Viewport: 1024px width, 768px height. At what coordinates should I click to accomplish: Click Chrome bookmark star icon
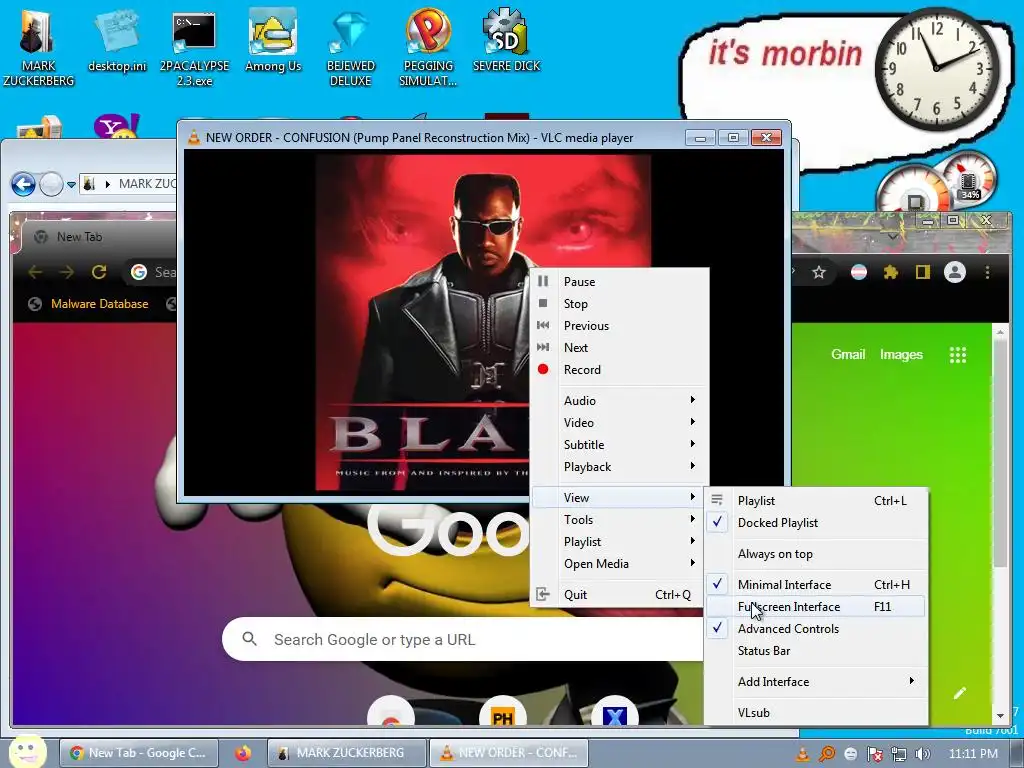[819, 272]
